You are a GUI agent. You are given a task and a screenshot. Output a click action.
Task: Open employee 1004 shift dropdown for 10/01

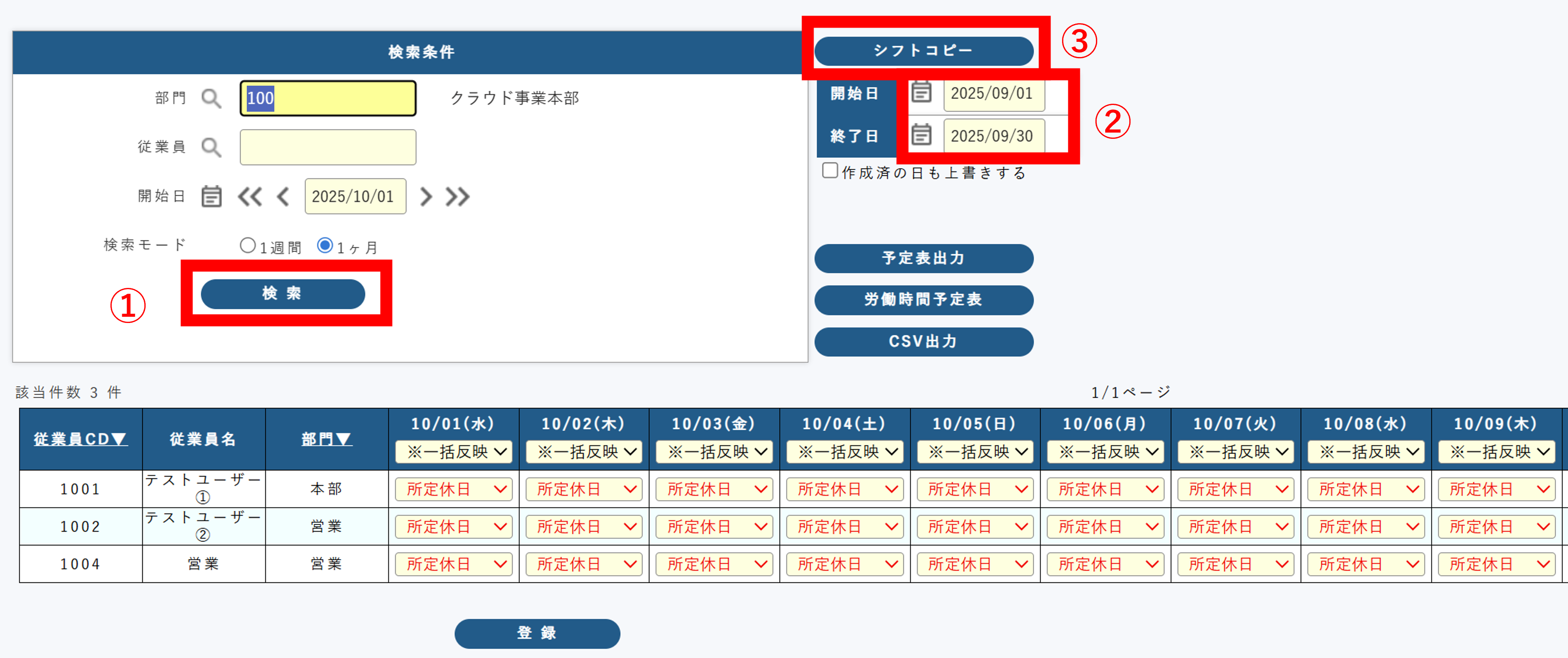(x=453, y=565)
